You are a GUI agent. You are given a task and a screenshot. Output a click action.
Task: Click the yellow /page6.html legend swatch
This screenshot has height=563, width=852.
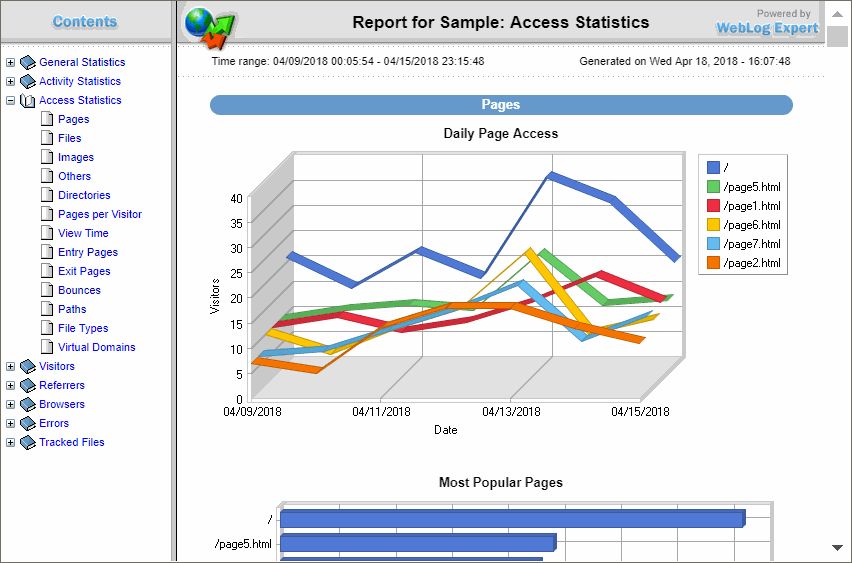click(x=713, y=224)
